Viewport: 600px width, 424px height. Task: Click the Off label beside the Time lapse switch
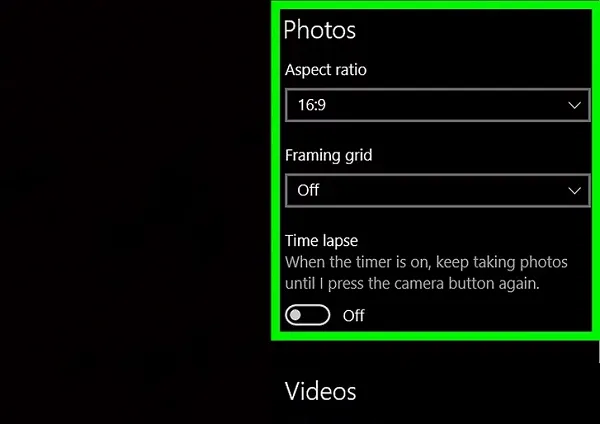[354, 316]
